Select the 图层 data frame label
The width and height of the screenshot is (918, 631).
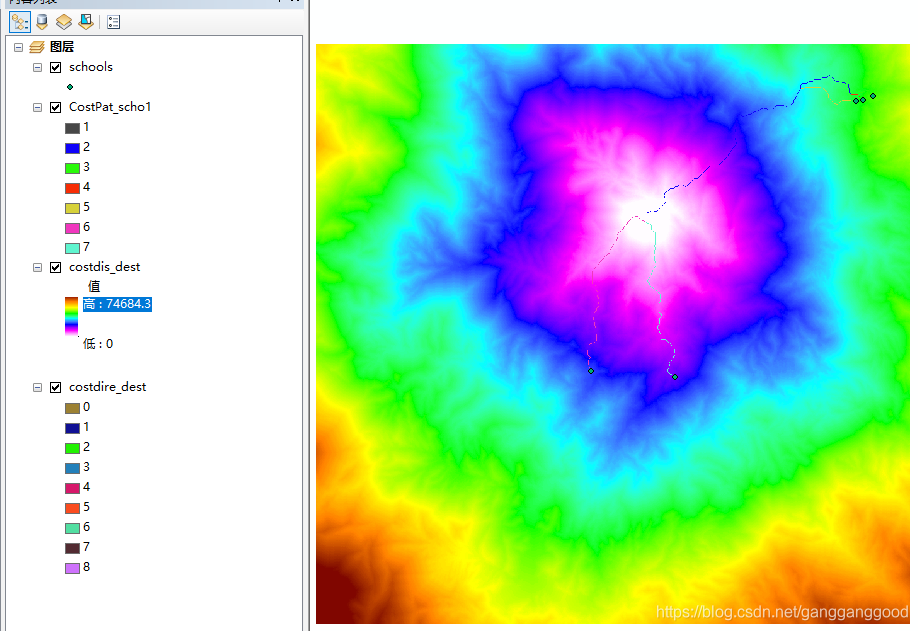pos(61,47)
